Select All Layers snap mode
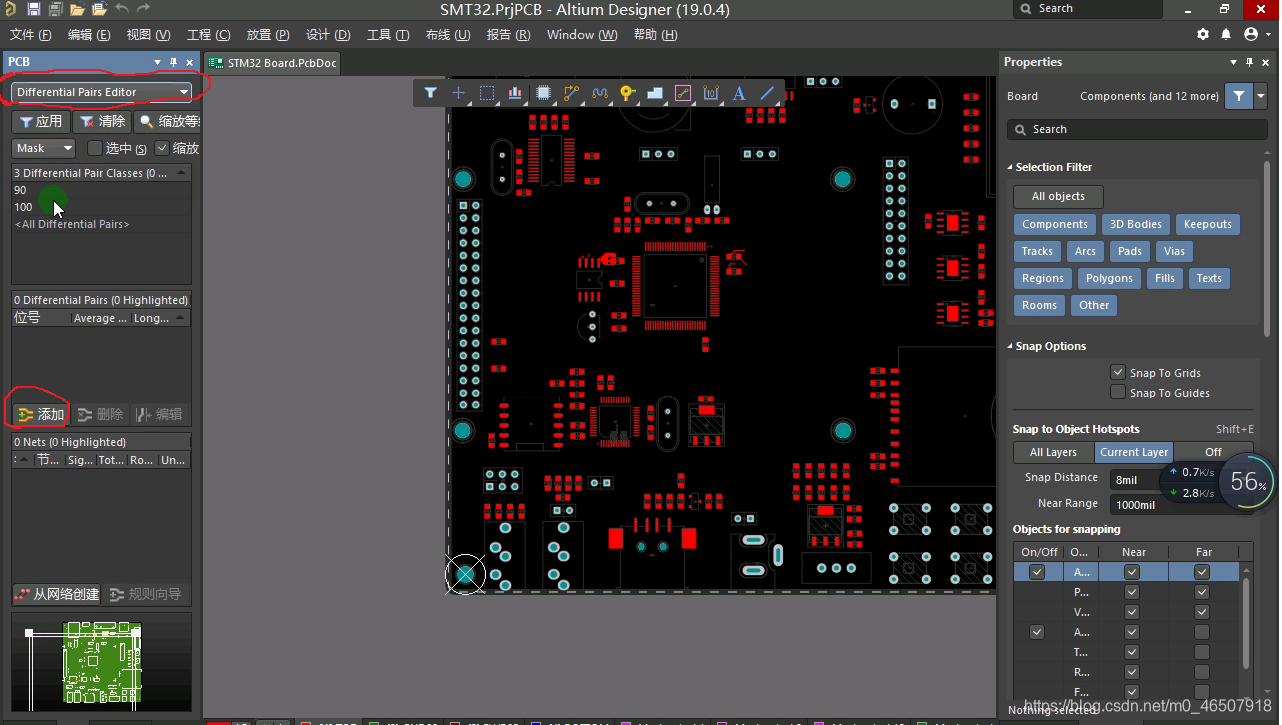 click(1053, 452)
